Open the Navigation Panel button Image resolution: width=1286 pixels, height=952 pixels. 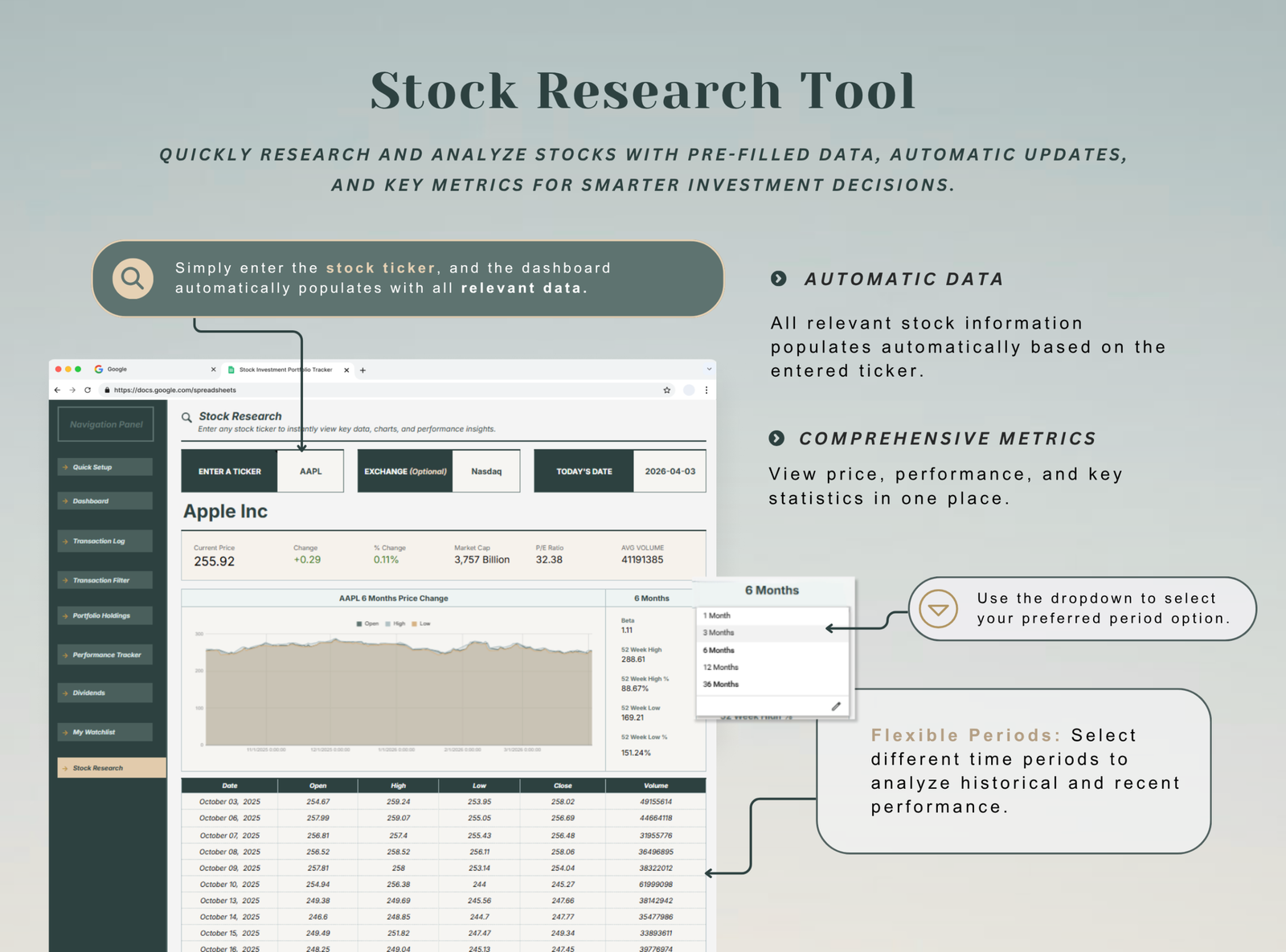pos(106,424)
